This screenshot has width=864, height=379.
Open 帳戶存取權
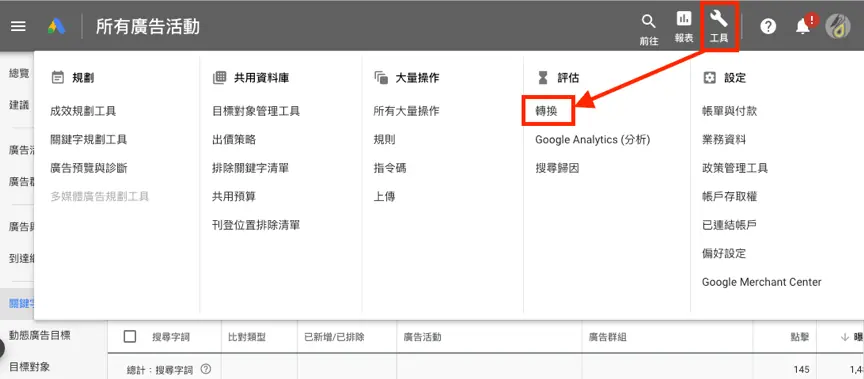click(730, 196)
